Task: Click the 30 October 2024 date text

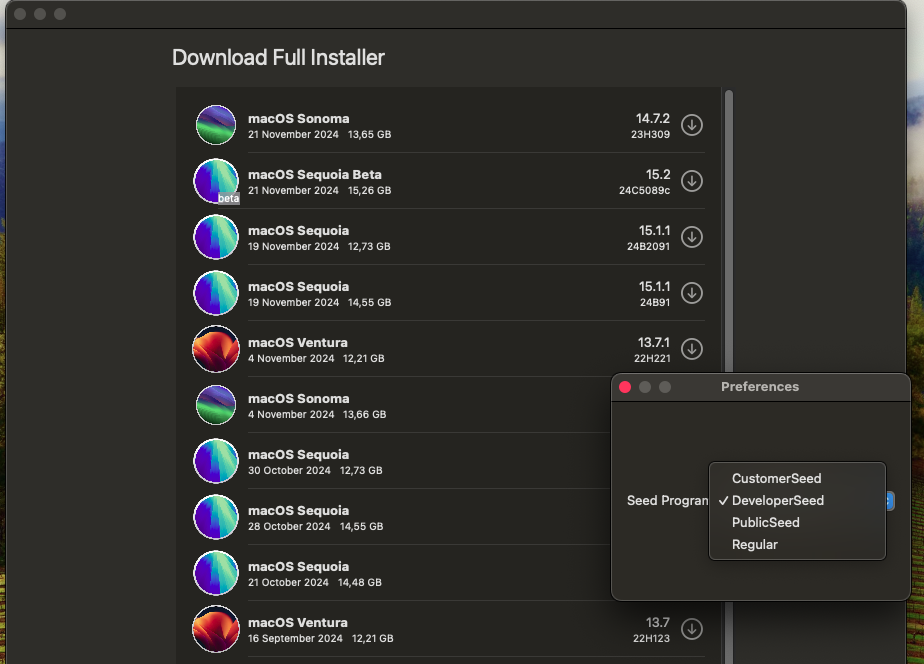Action: pos(289,470)
